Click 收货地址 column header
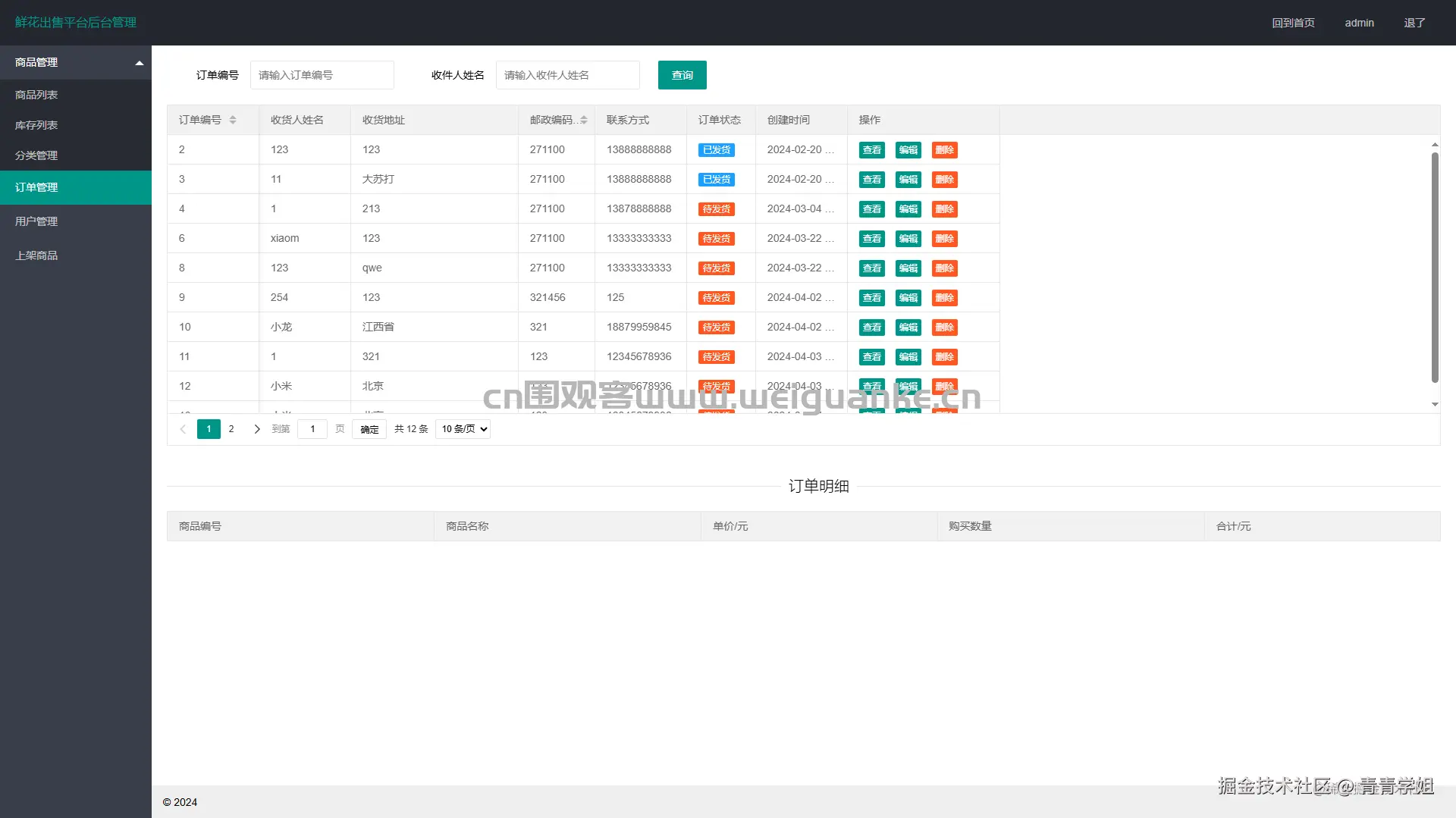 [384, 120]
